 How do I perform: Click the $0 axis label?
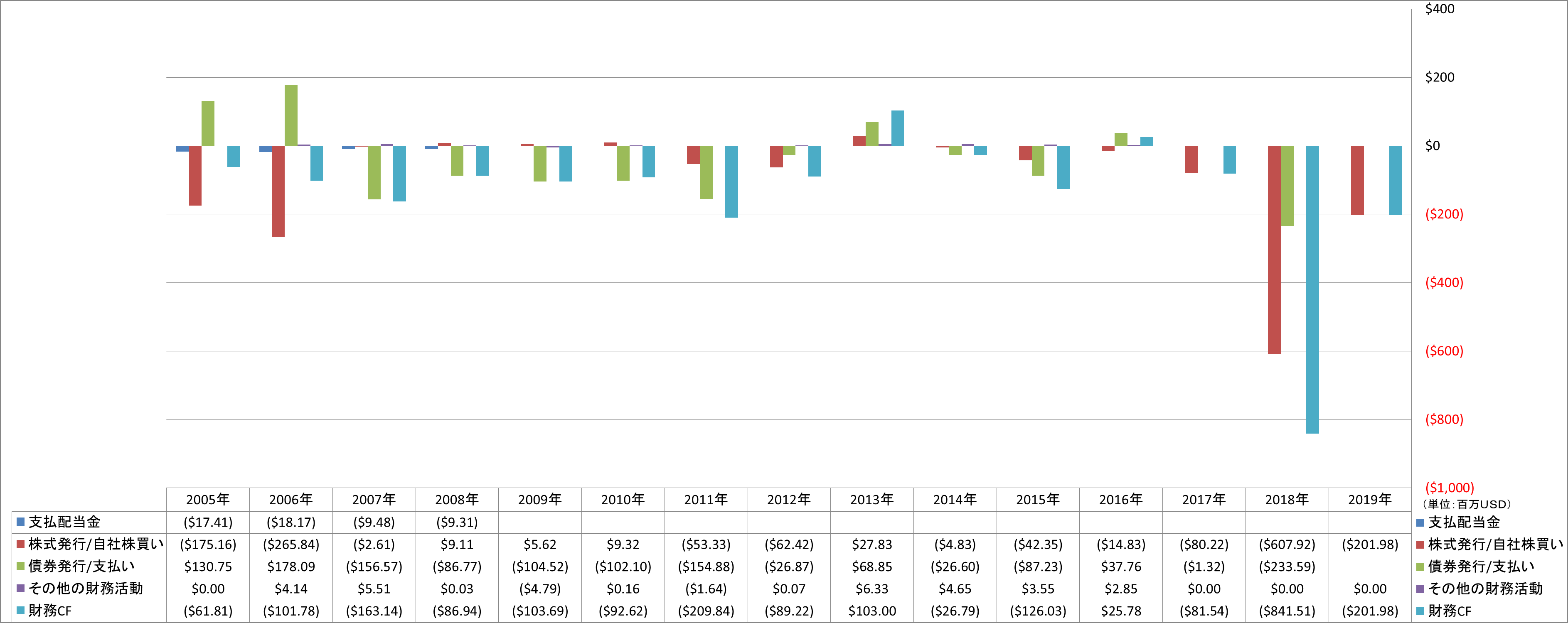1432,146
